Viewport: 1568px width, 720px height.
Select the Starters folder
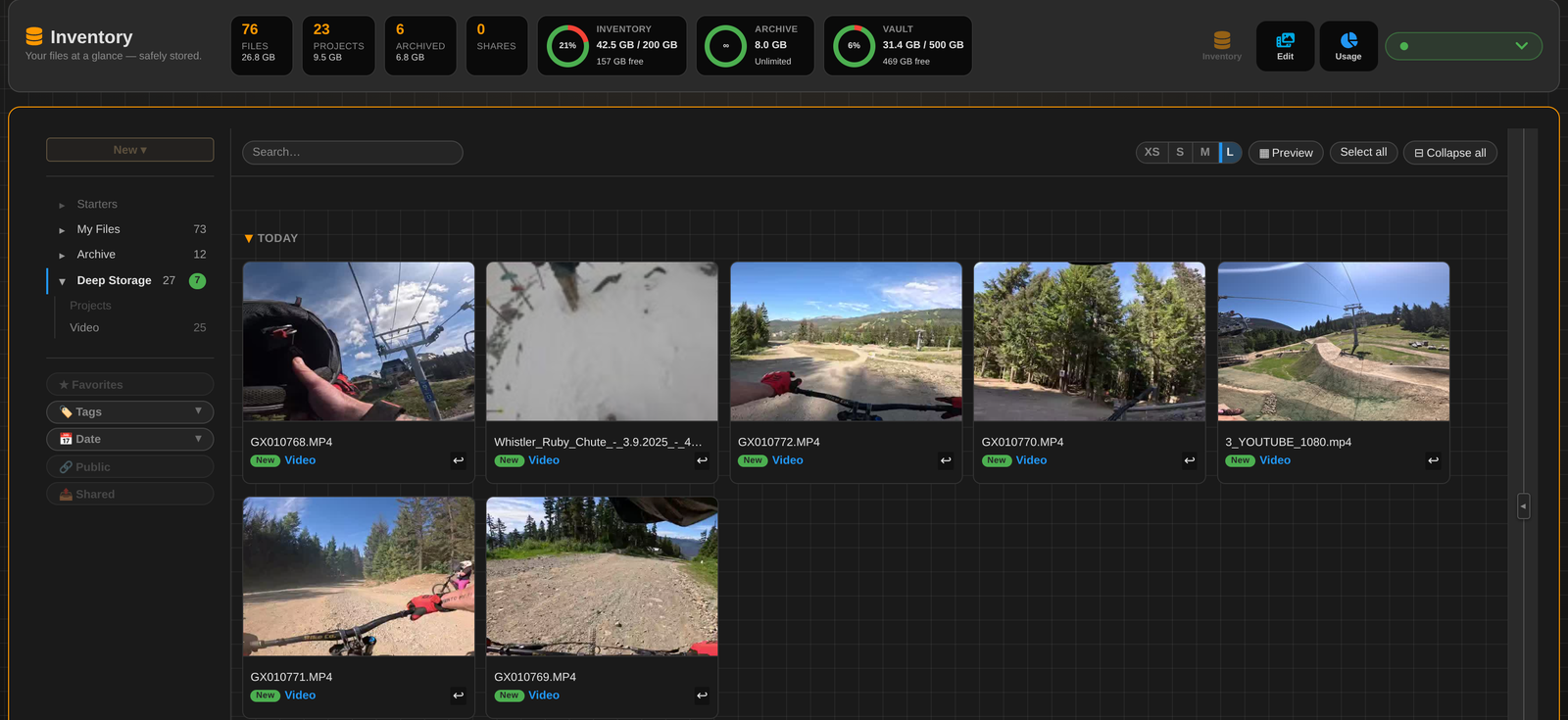coord(97,205)
